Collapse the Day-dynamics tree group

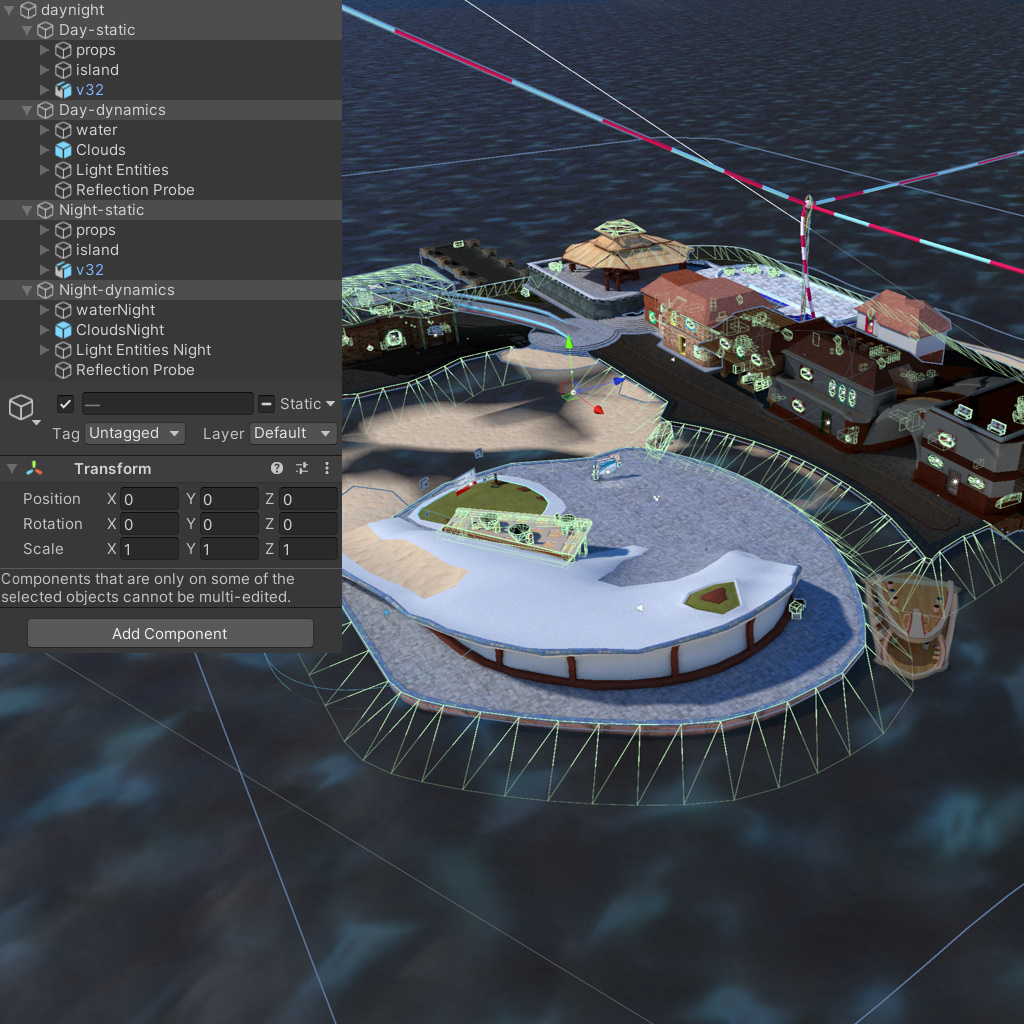click(x=27, y=110)
